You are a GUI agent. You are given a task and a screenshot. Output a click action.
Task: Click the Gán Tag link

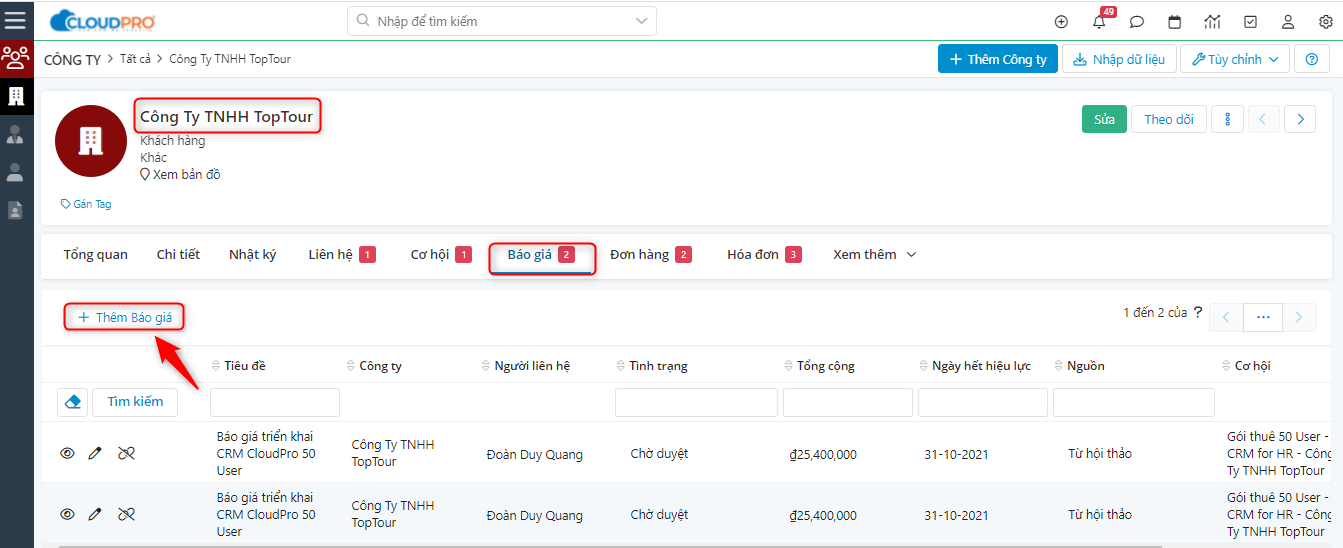pyautogui.click(x=86, y=204)
